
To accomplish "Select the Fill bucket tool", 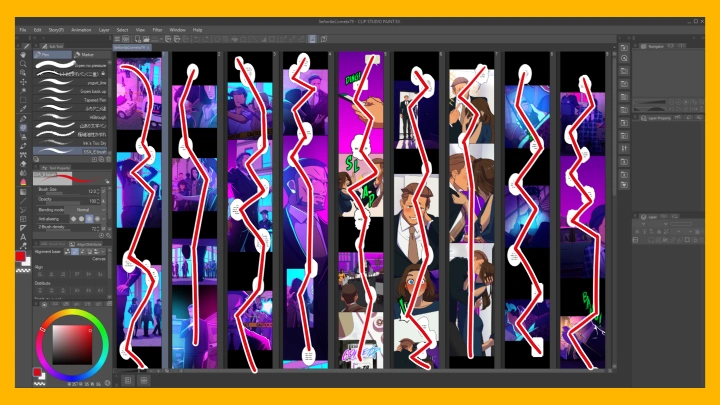I will pos(24,182).
